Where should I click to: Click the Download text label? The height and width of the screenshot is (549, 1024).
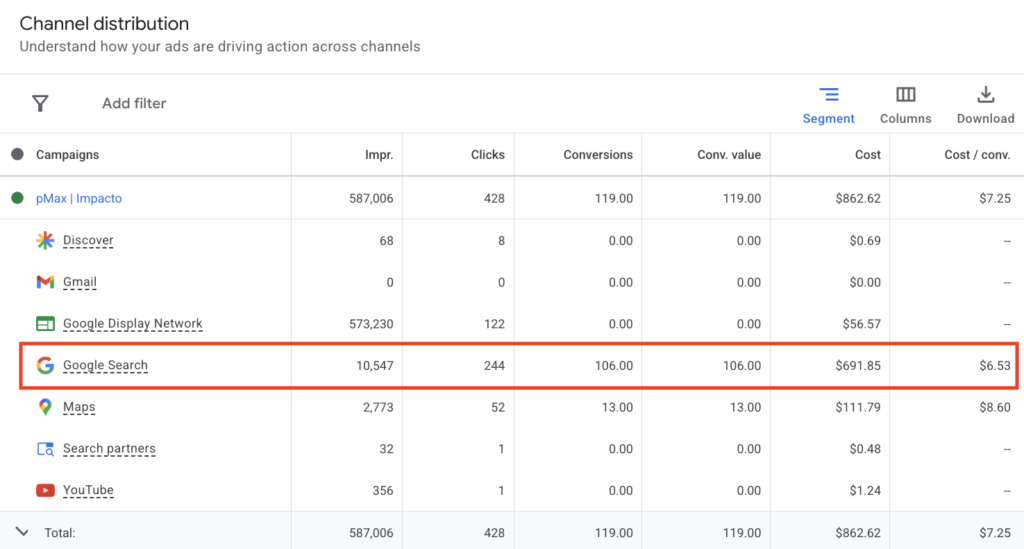tap(985, 119)
